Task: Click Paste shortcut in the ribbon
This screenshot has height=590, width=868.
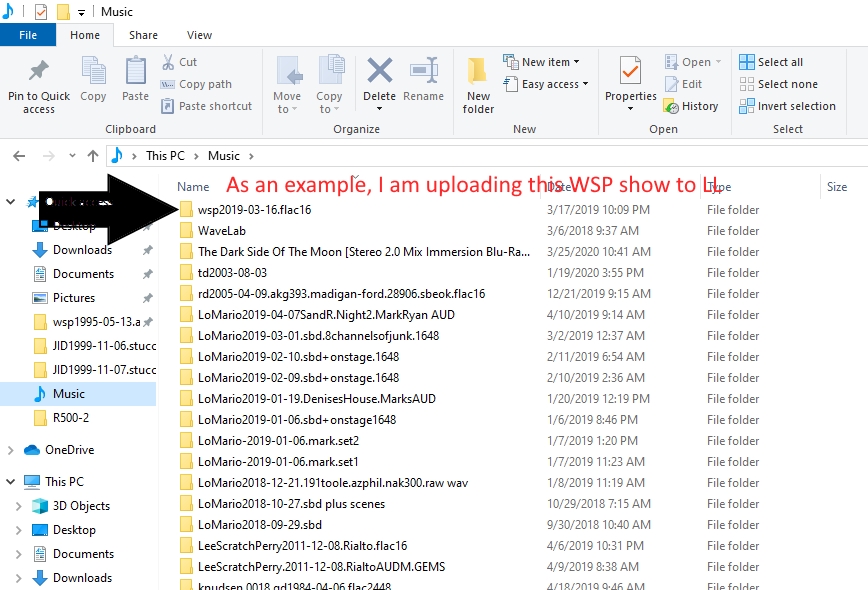Action: point(206,106)
